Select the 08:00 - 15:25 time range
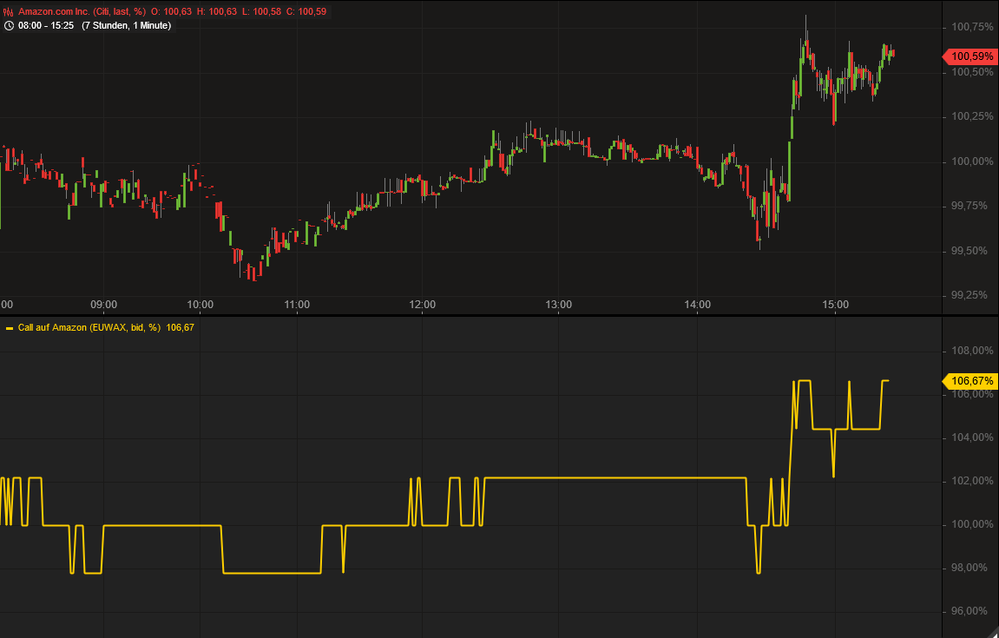The width and height of the screenshot is (999, 638). tap(46, 25)
